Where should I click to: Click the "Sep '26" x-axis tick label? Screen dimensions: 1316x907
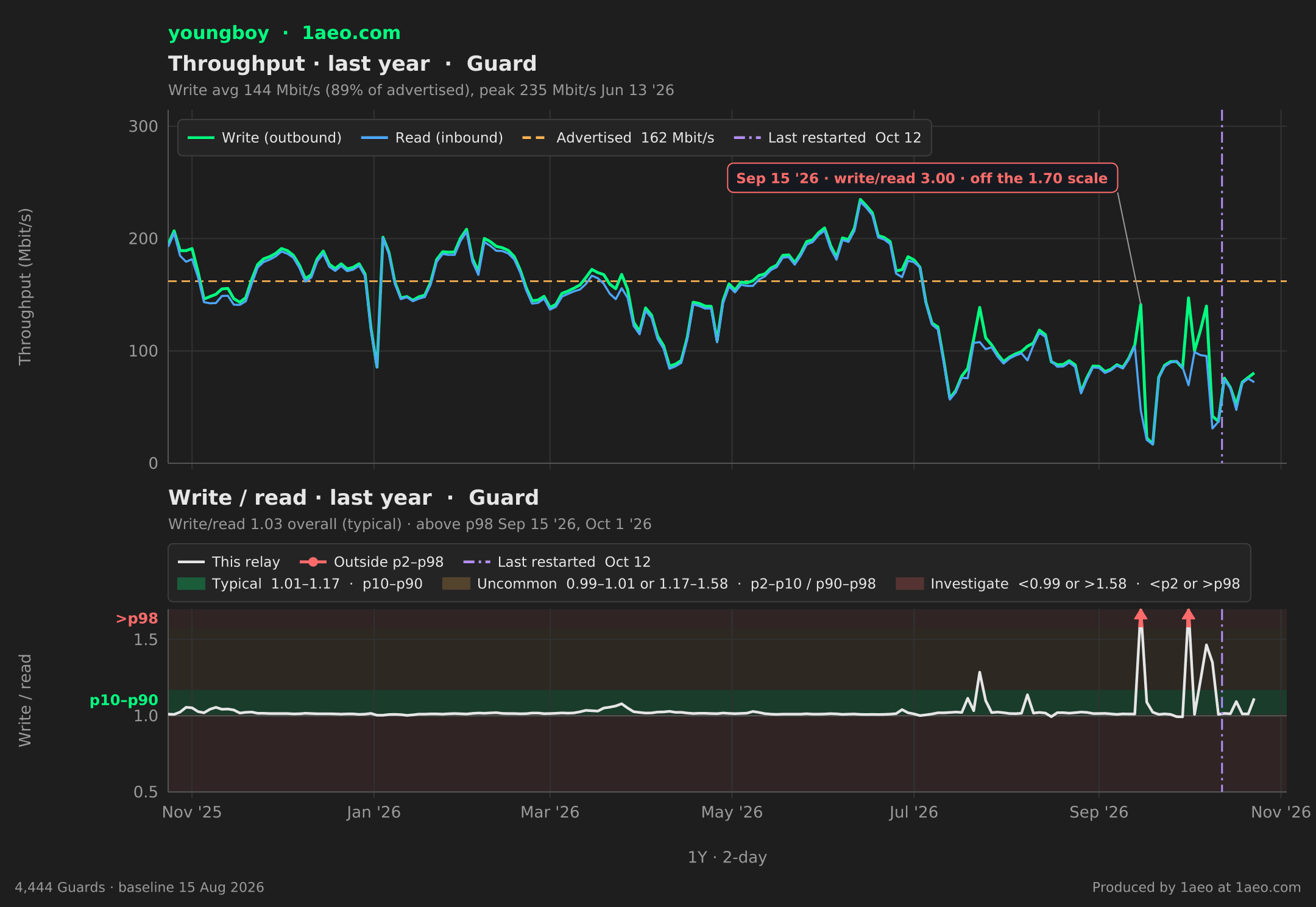tap(1098, 813)
